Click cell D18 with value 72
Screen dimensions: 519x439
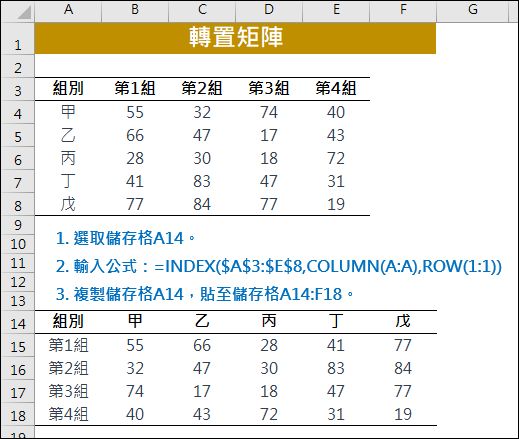point(269,414)
